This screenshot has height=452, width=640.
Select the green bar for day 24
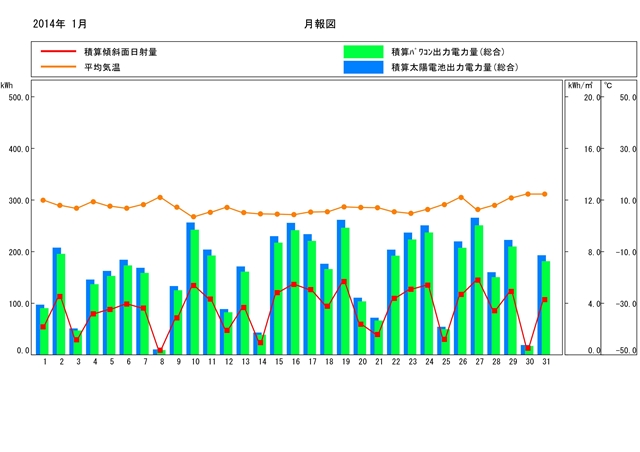[x=429, y=294]
